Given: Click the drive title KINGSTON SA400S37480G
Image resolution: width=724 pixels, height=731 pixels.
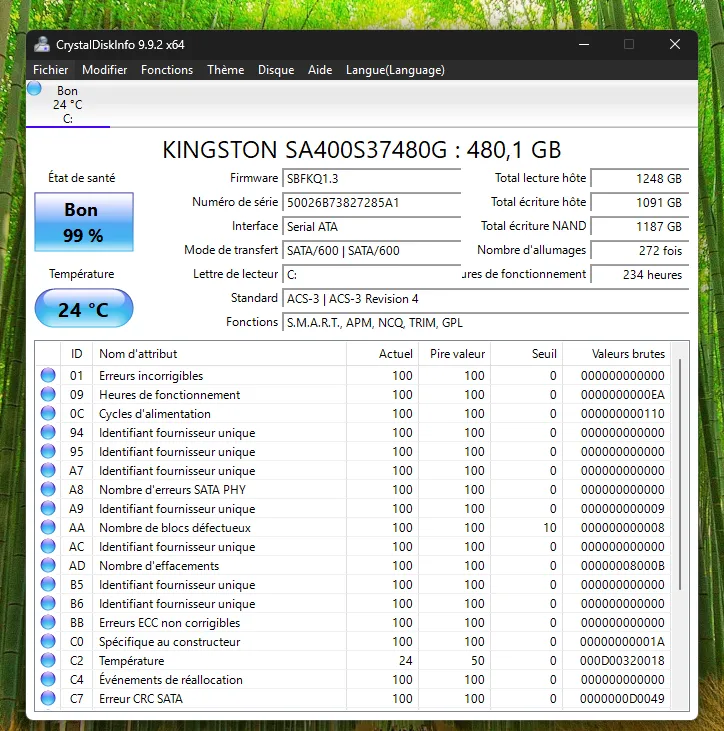Looking at the screenshot, I should click(361, 150).
